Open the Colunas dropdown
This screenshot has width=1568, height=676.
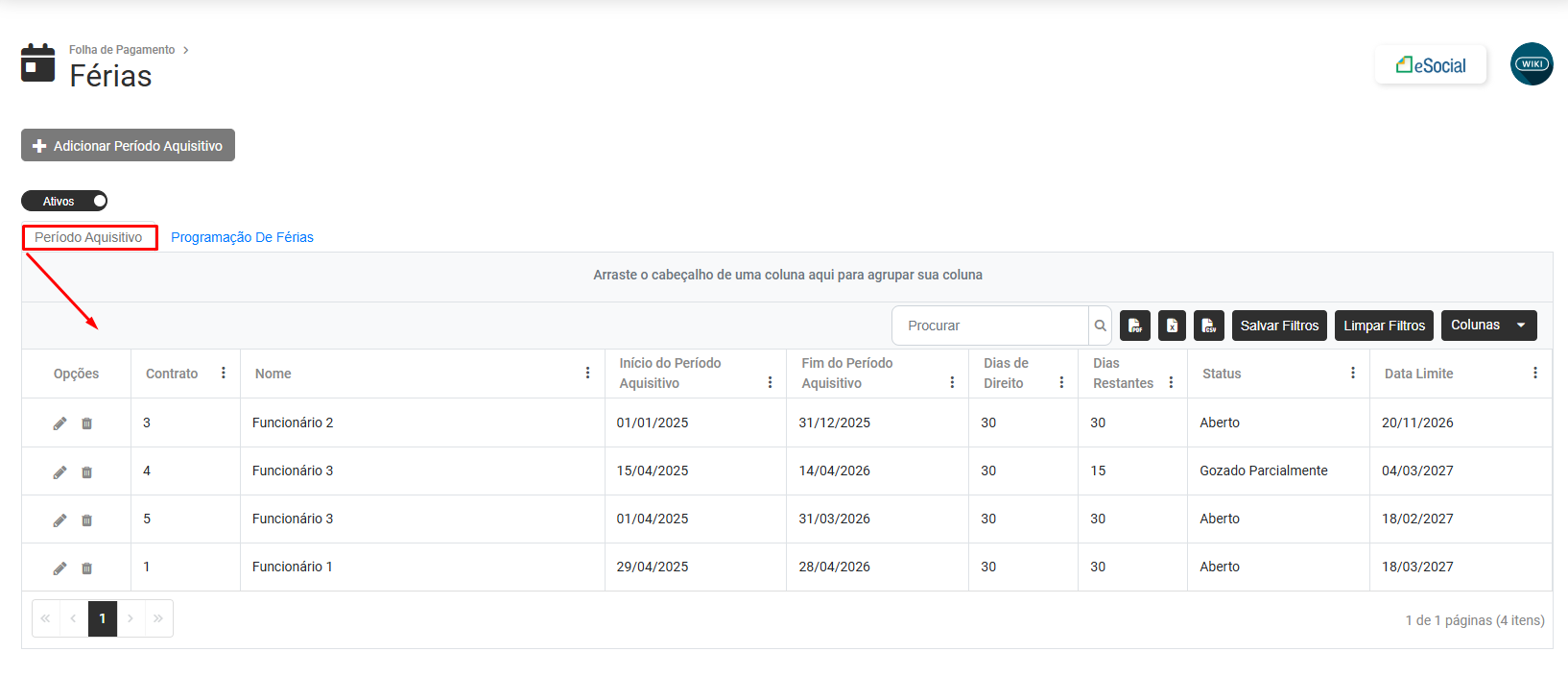(1488, 326)
